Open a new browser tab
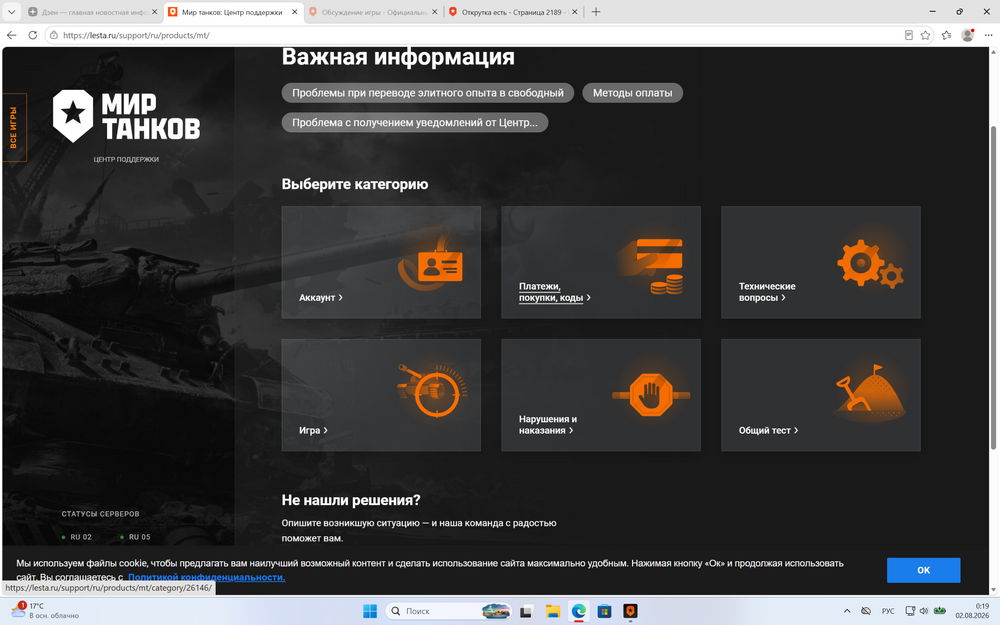The width and height of the screenshot is (1000, 625). click(x=596, y=11)
